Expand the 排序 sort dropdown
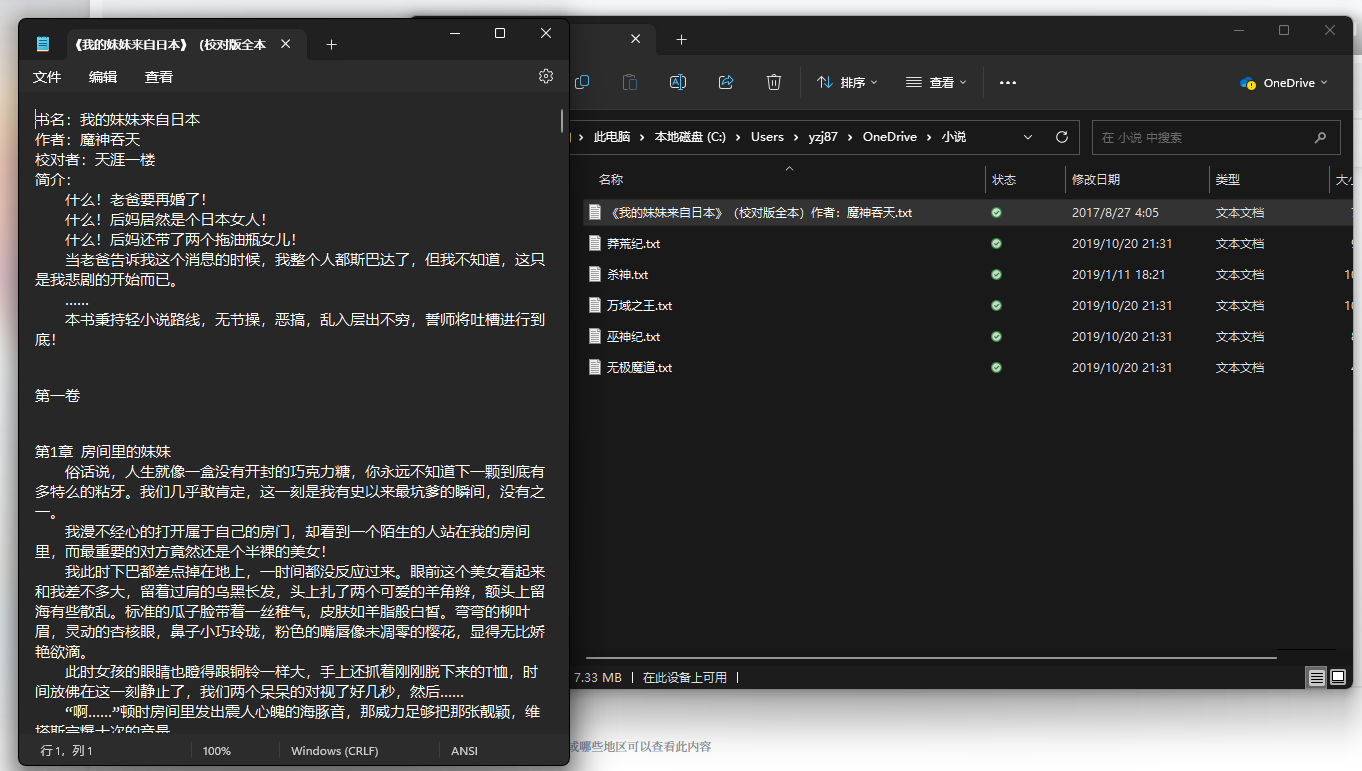This screenshot has width=1362, height=771. tap(847, 83)
